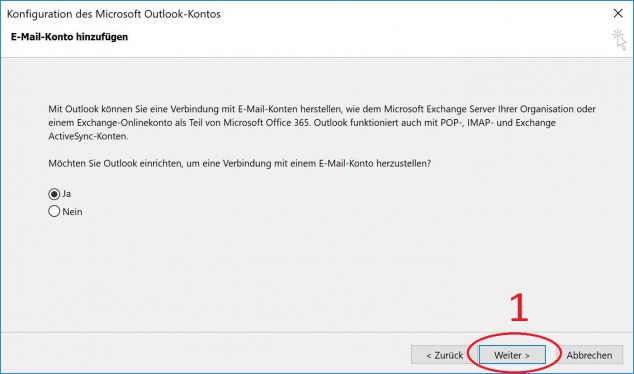Click the Microsoft Office 365 text mention
This screenshot has height=374, width=634.
pos(266,123)
